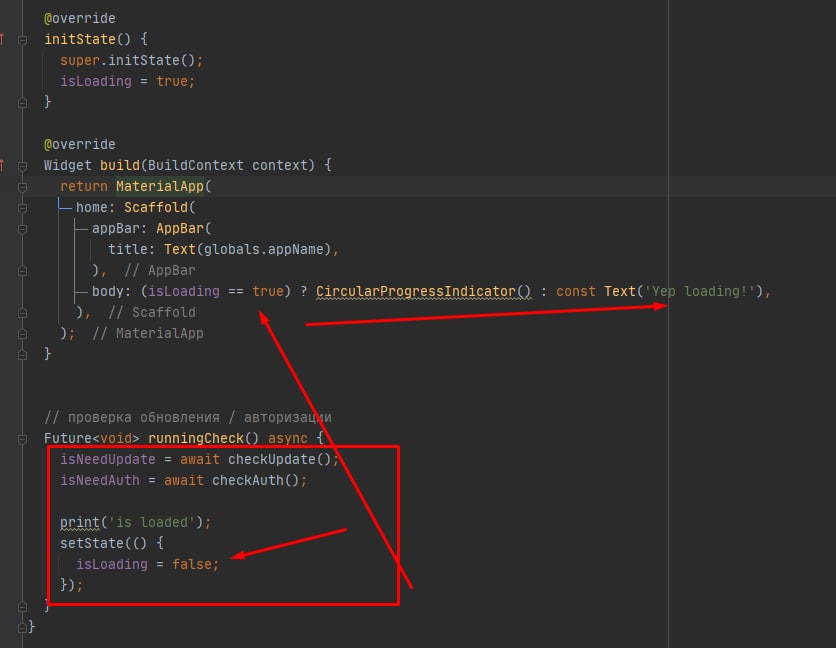Screen dimensions: 836x648
Task: Click the checkUpdate() call
Action: click(x=279, y=459)
